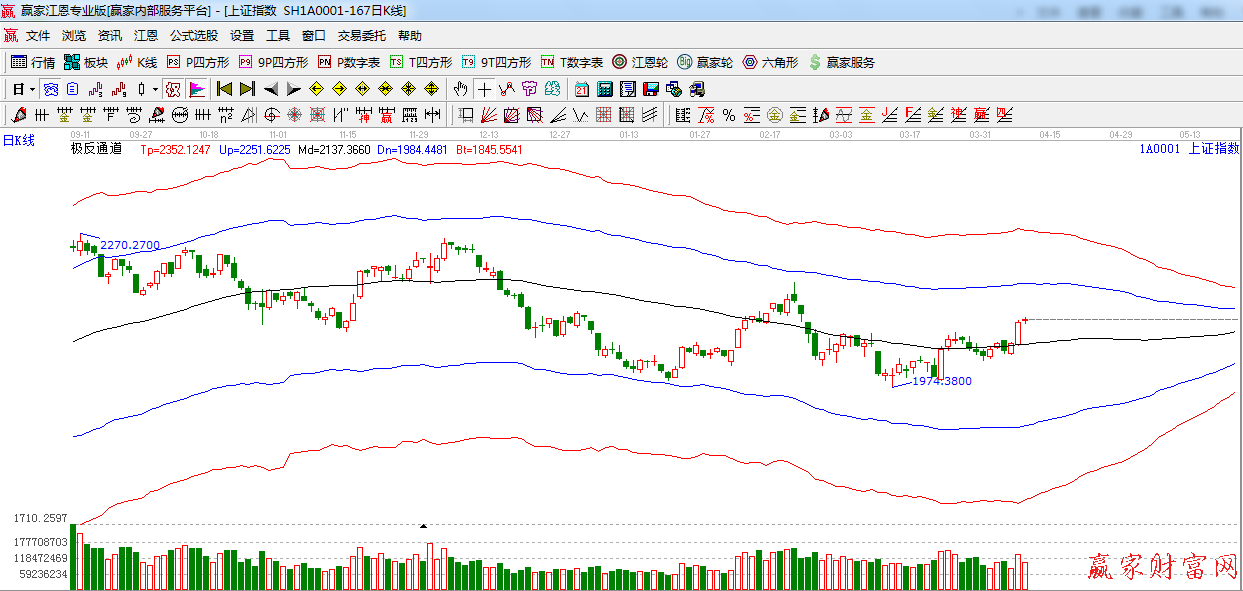
Task: Toggle the red 权 adjustment button
Action: click(x=173, y=89)
